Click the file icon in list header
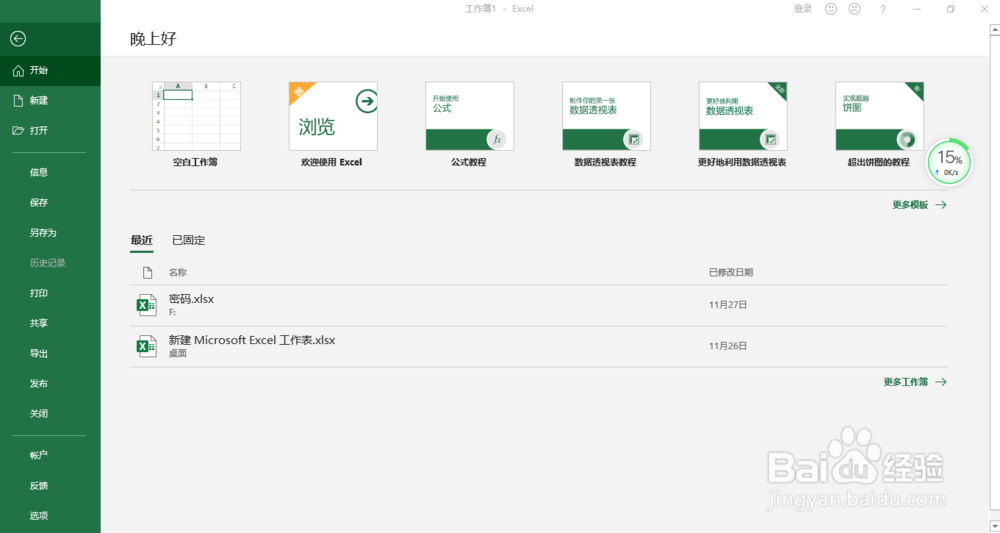 147,273
